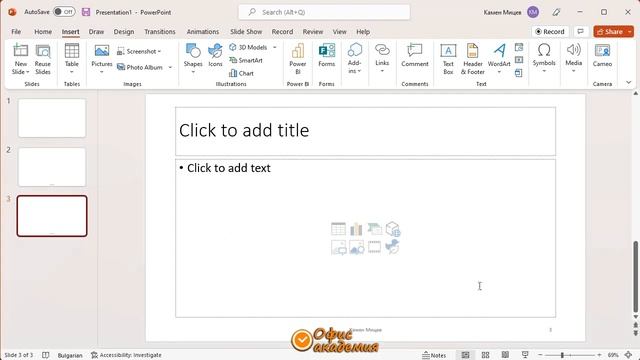640x360 pixels.
Task: Insert Forms
Action: (x=327, y=55)
